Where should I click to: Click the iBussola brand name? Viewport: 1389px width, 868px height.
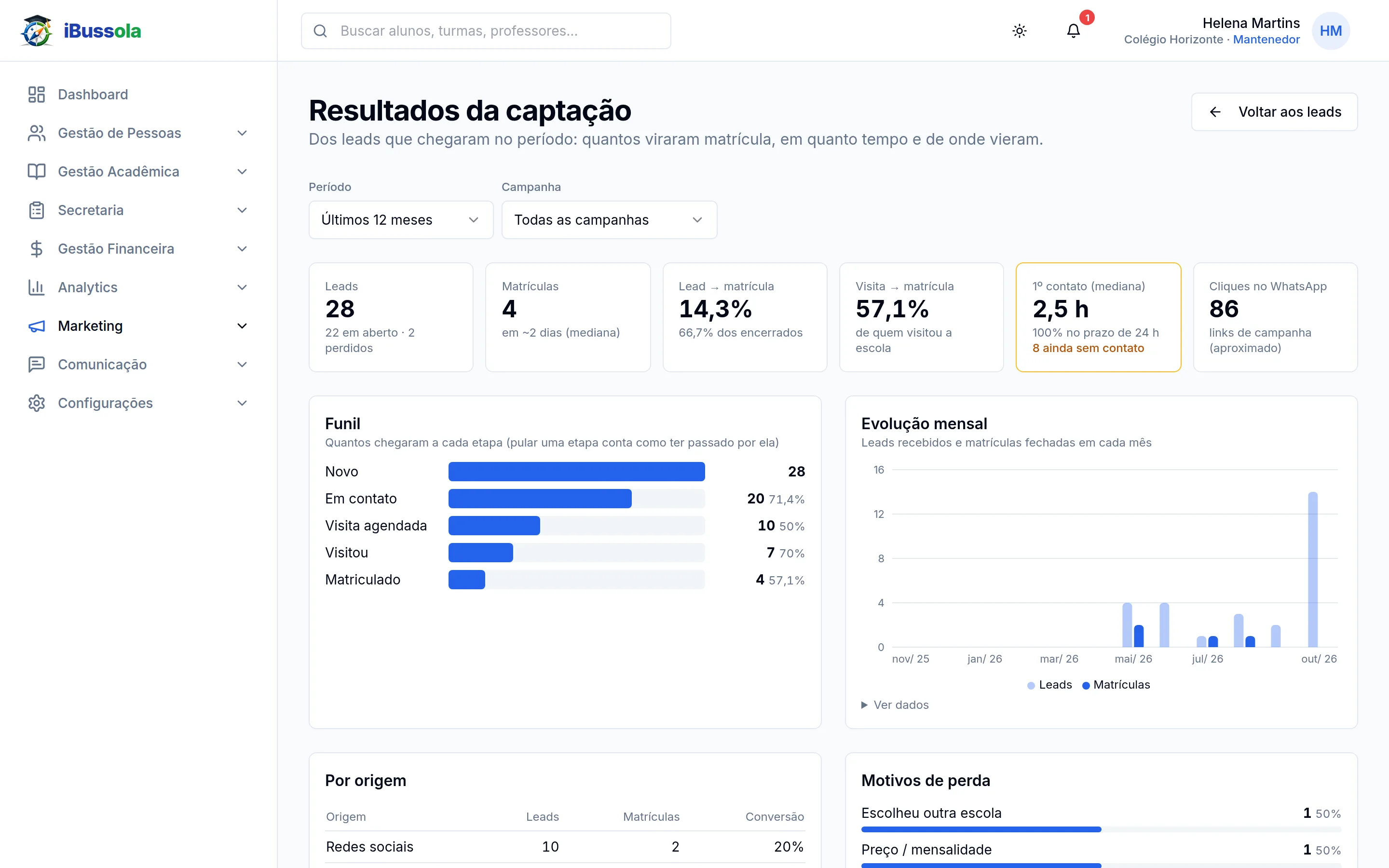(x=102, y=30)
